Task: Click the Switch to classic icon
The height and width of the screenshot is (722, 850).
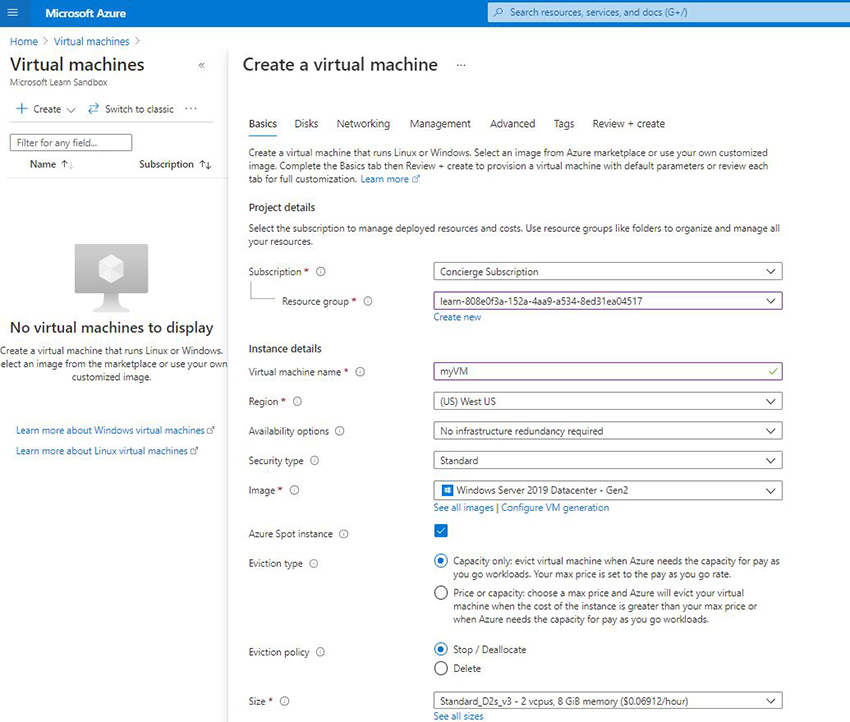Action: [x=93, y=108]
